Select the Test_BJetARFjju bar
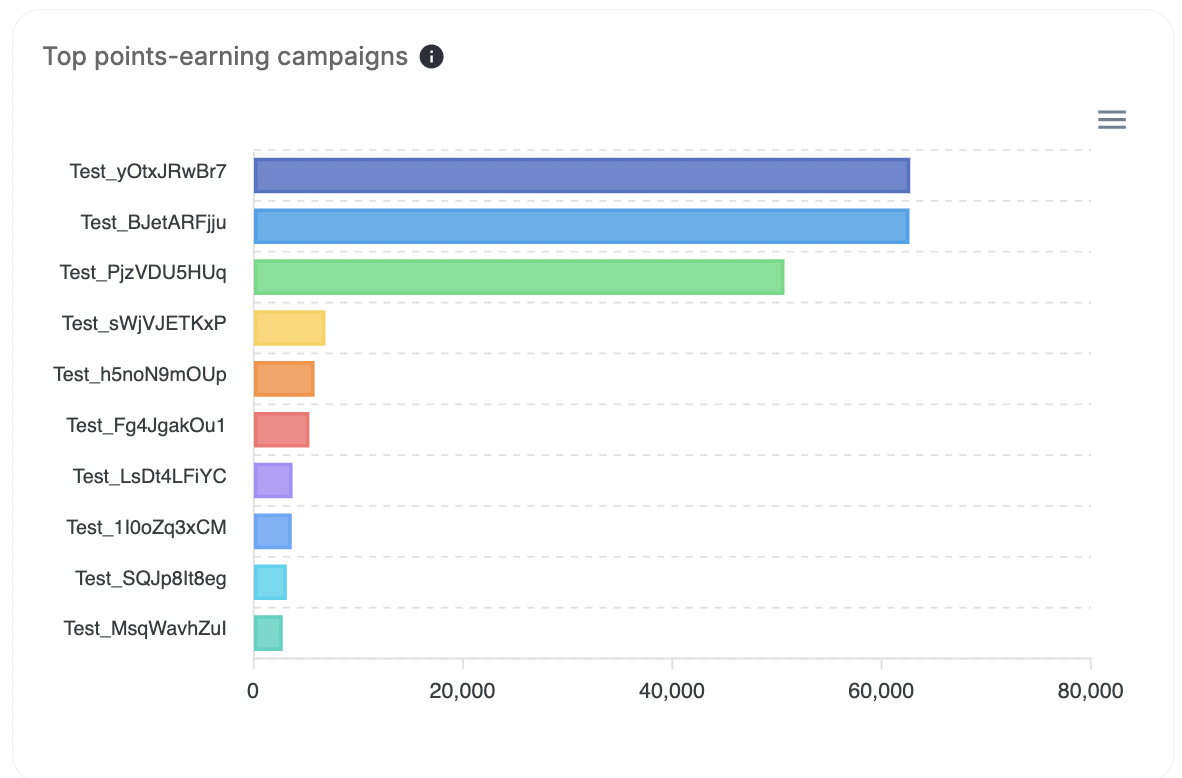Viewport: 1182px width, 778px height. [580, 224]
